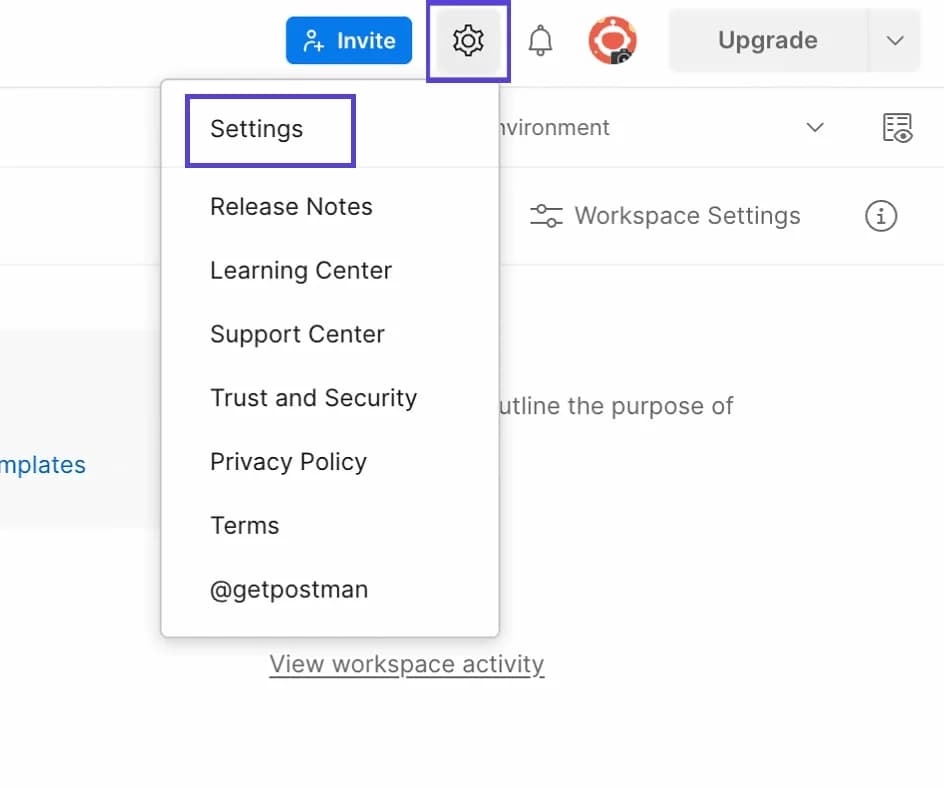
Task: Open Release Notes
Action: pyautogui.click(x=291, y=207)
